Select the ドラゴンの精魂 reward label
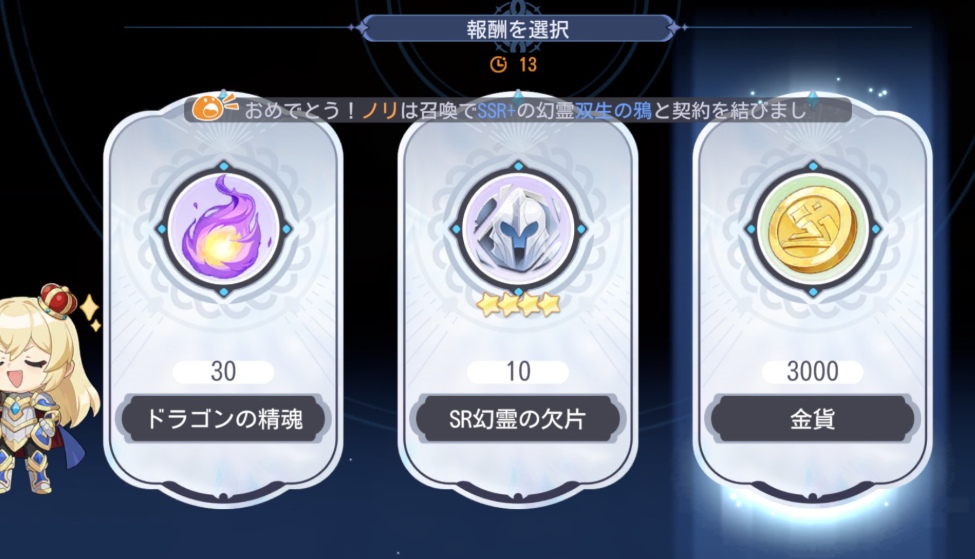The height and width of the screenshot is (559, 975). pos(224,418)
